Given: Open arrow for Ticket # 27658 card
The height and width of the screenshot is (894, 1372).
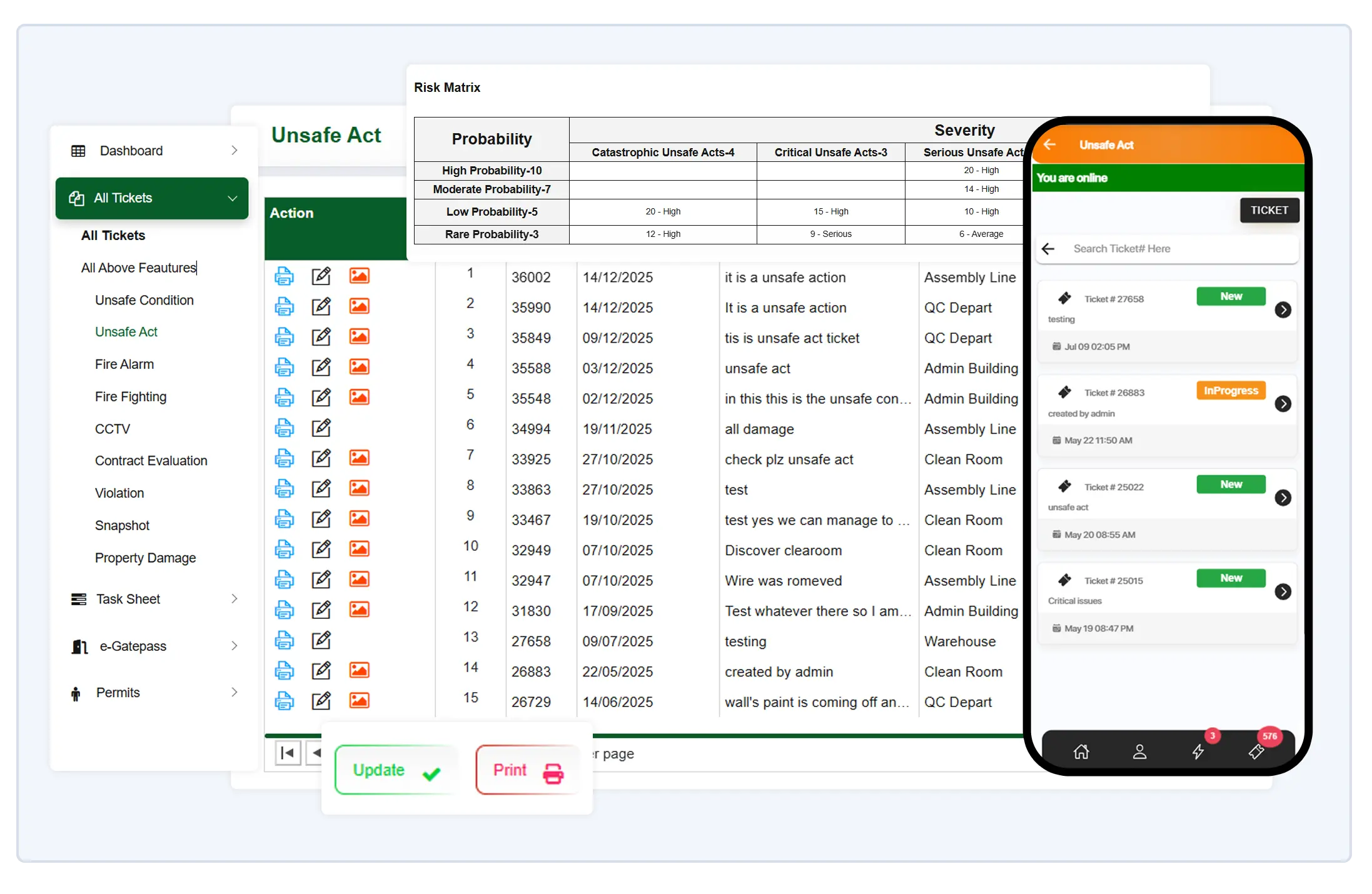Looking at the screenshot, I should click(1283, 309).
